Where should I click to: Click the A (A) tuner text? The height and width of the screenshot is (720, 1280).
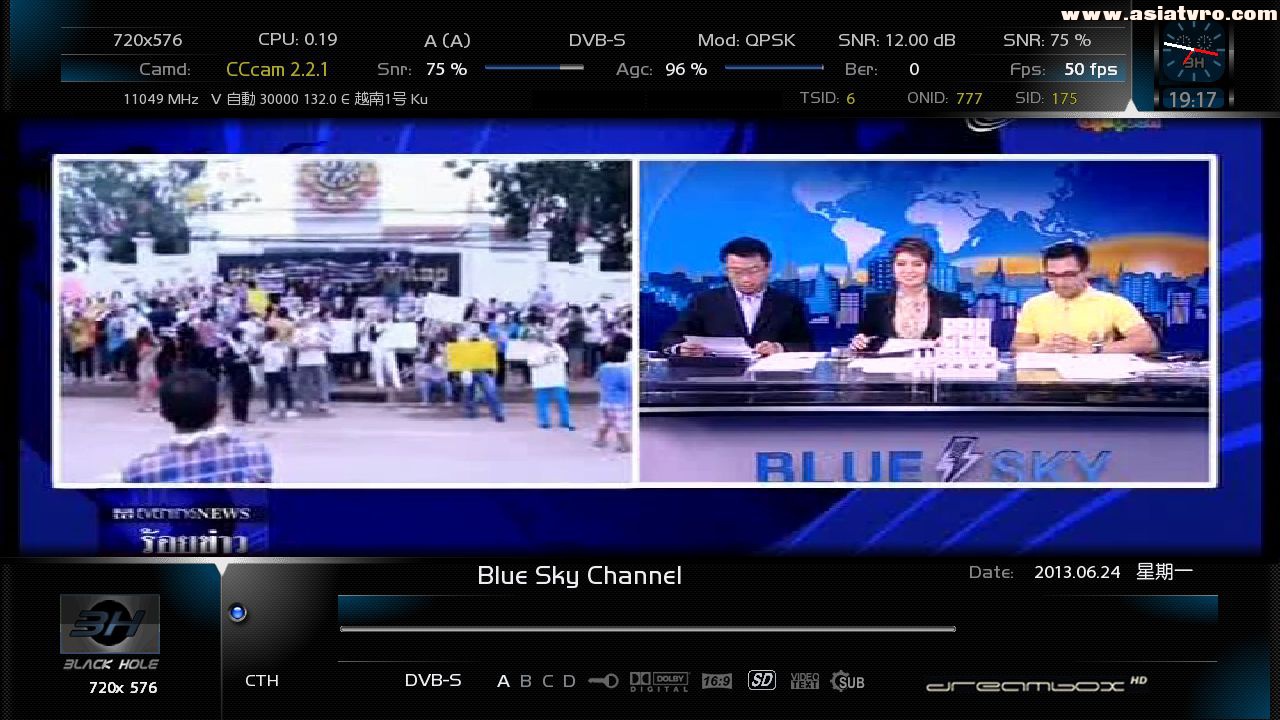coord(447,41)
